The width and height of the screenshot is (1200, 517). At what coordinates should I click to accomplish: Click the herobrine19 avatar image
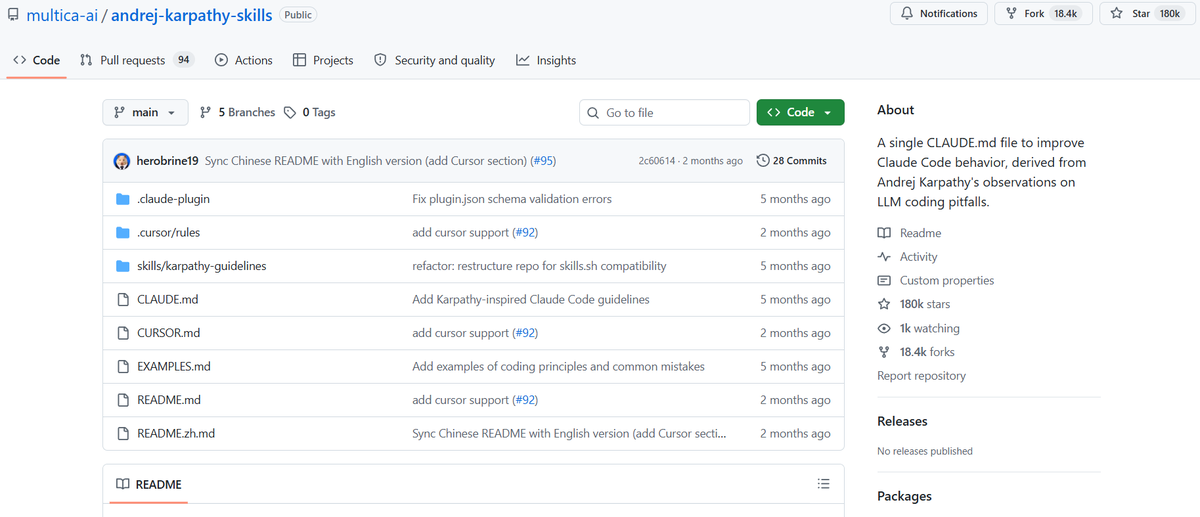[x=122, y=161]
